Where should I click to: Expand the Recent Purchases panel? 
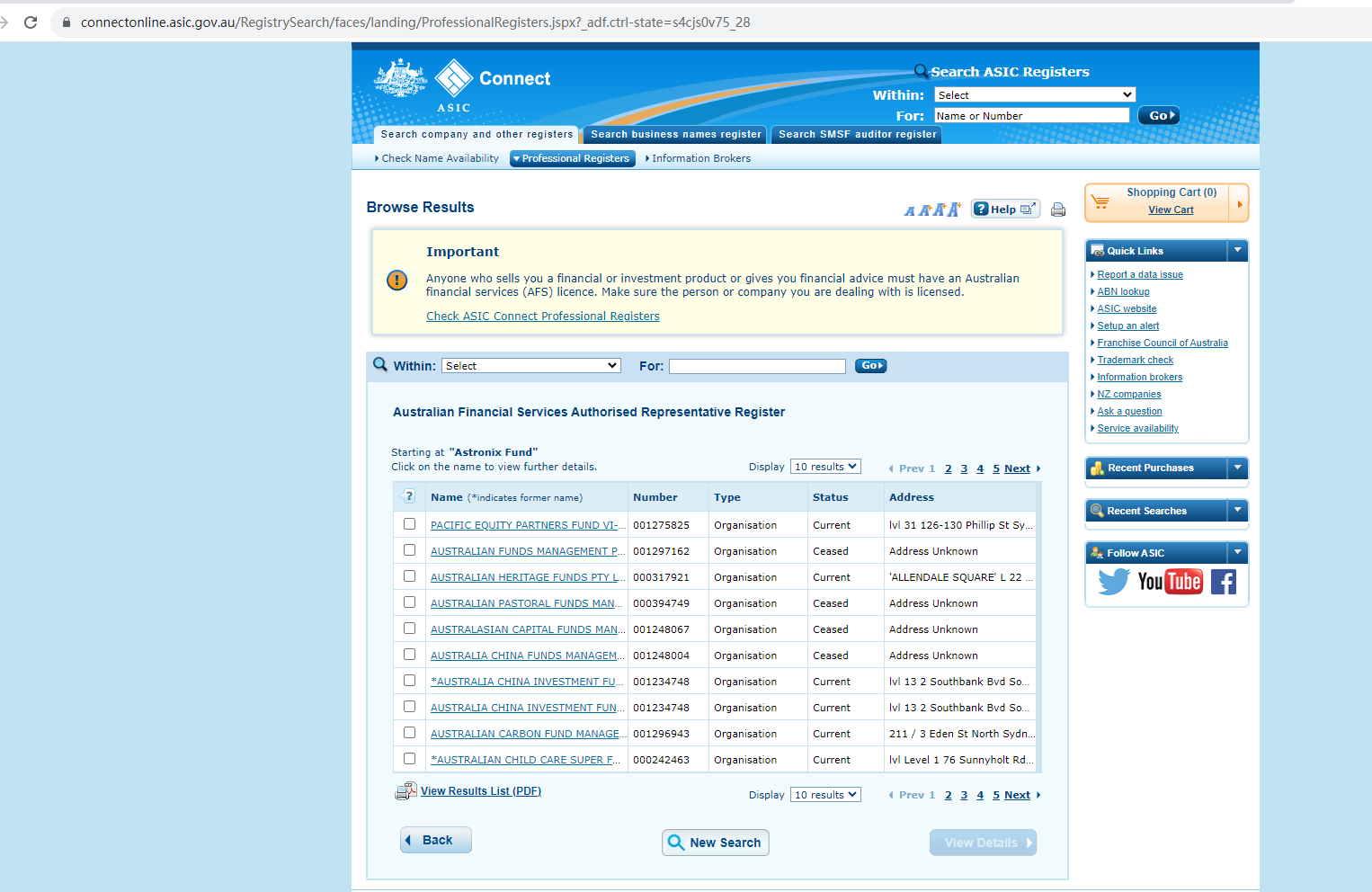coord(1238,468)
